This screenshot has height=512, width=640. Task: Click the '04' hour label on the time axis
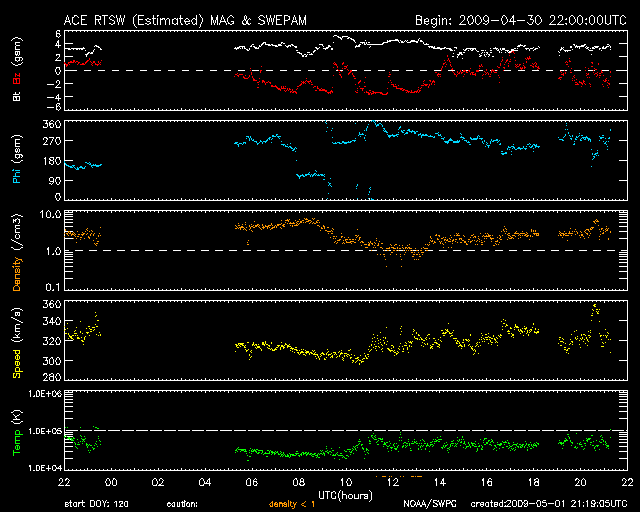click(205, 482)
